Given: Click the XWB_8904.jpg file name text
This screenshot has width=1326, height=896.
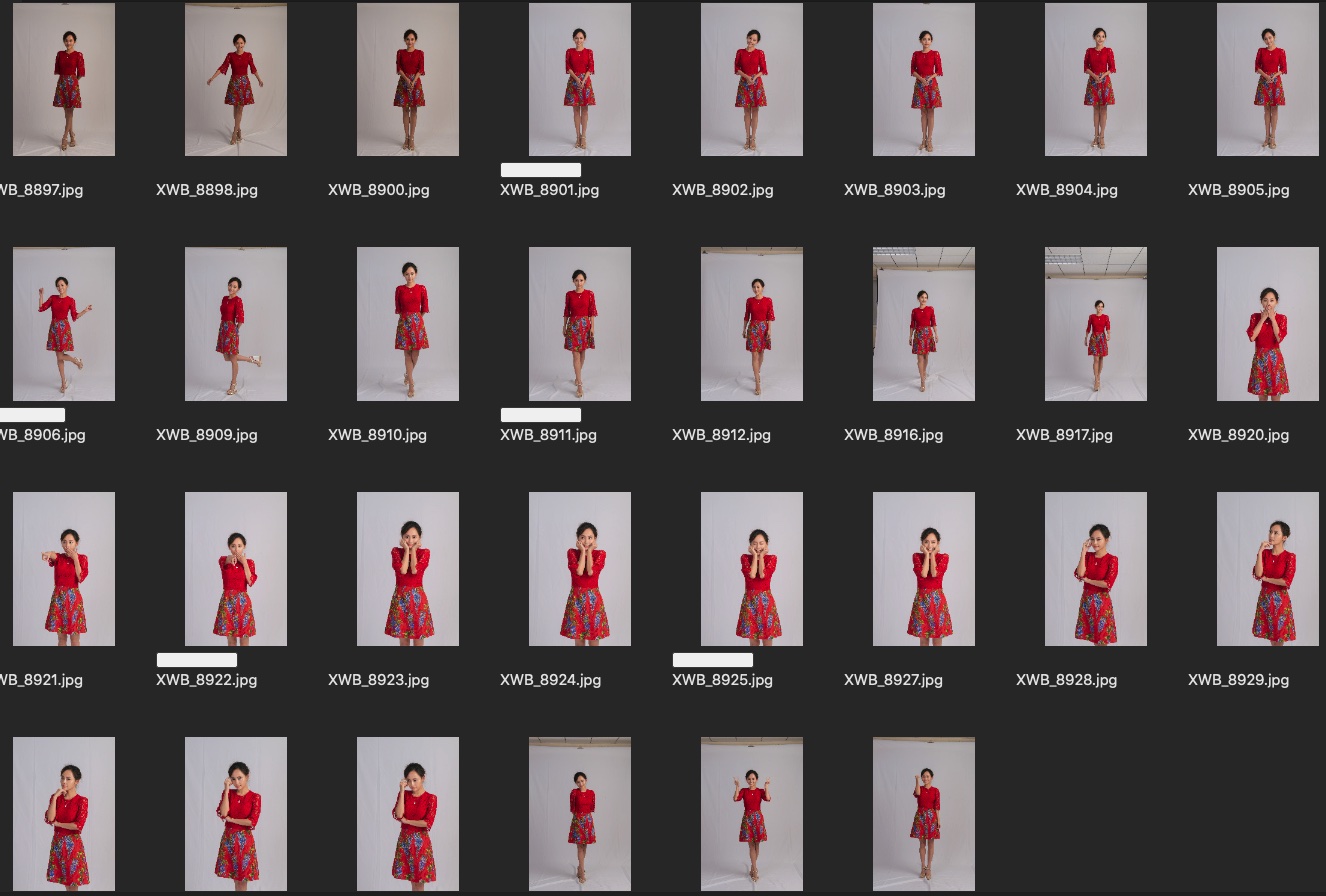Looking at the screenshot, I should (x=1066, y=190).
